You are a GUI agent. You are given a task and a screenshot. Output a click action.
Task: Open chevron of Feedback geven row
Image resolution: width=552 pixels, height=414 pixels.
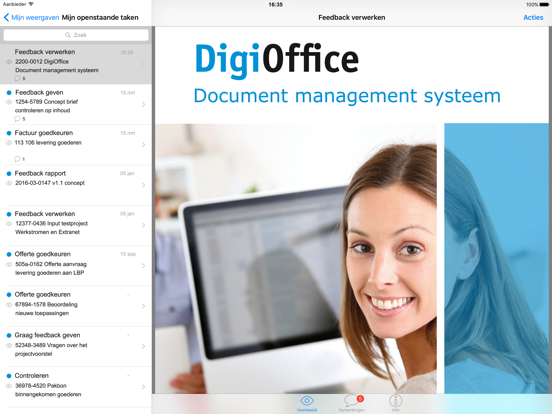click(143, 104)
